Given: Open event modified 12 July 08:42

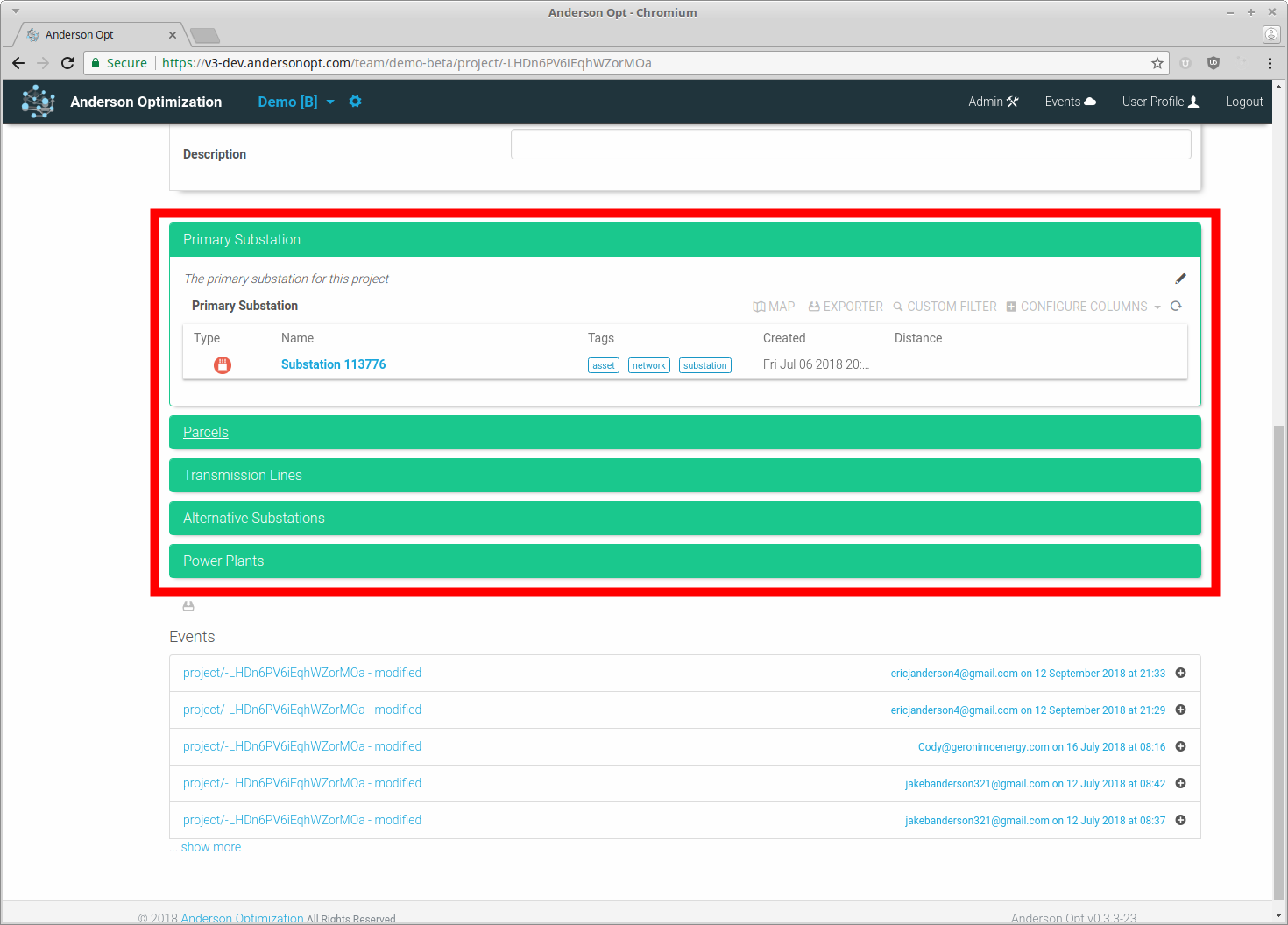Looking at the screenshot, I should pos(302,783).
